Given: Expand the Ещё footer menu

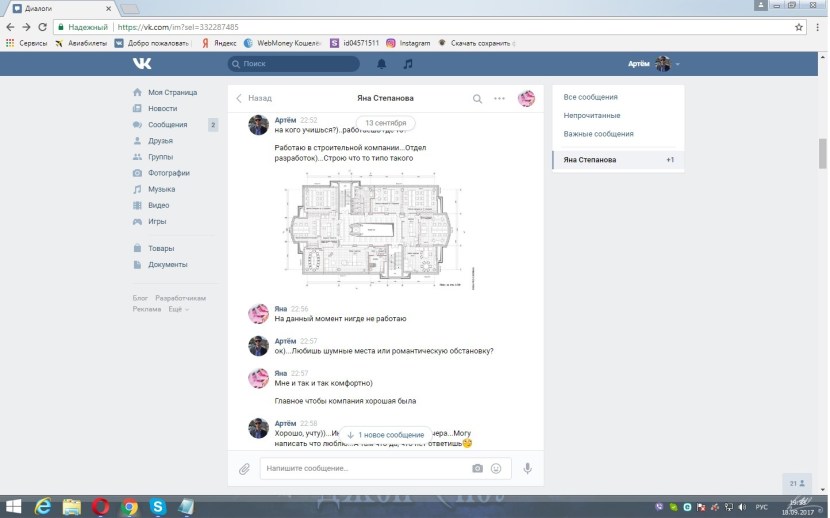Looking at the screenshot, I should (x=178, y=309).
